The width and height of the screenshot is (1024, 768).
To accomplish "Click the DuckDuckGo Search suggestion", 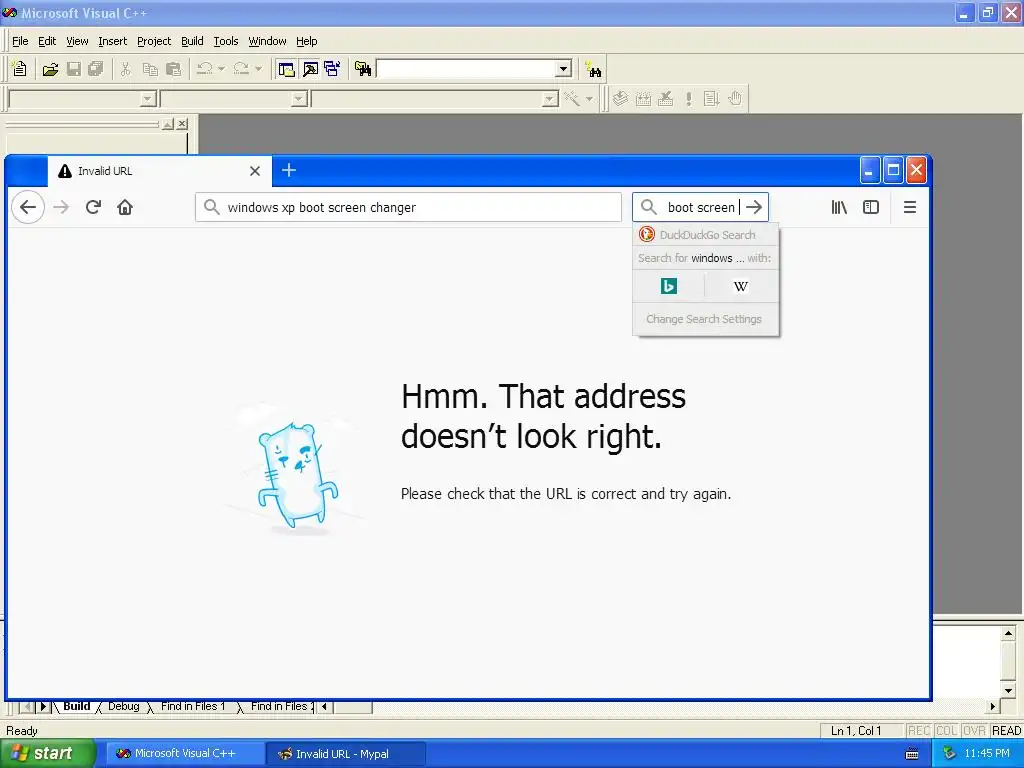I will point(705,234).
